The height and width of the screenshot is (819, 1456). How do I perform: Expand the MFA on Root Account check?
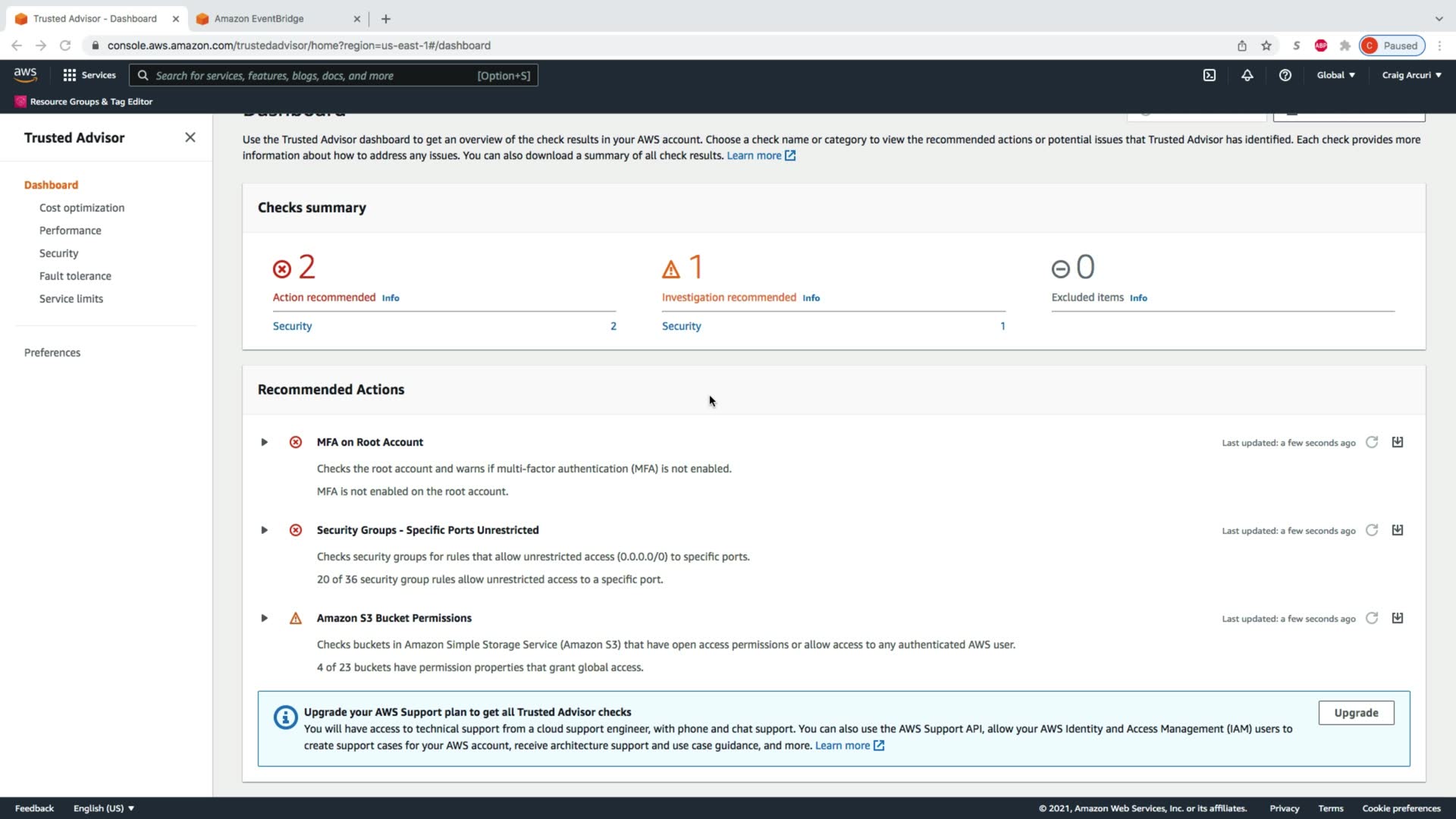click(264, 442)
